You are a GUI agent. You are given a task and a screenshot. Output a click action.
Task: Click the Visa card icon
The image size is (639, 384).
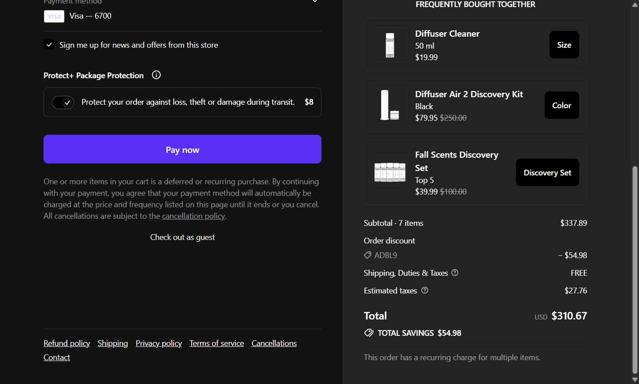coord(54,16)
